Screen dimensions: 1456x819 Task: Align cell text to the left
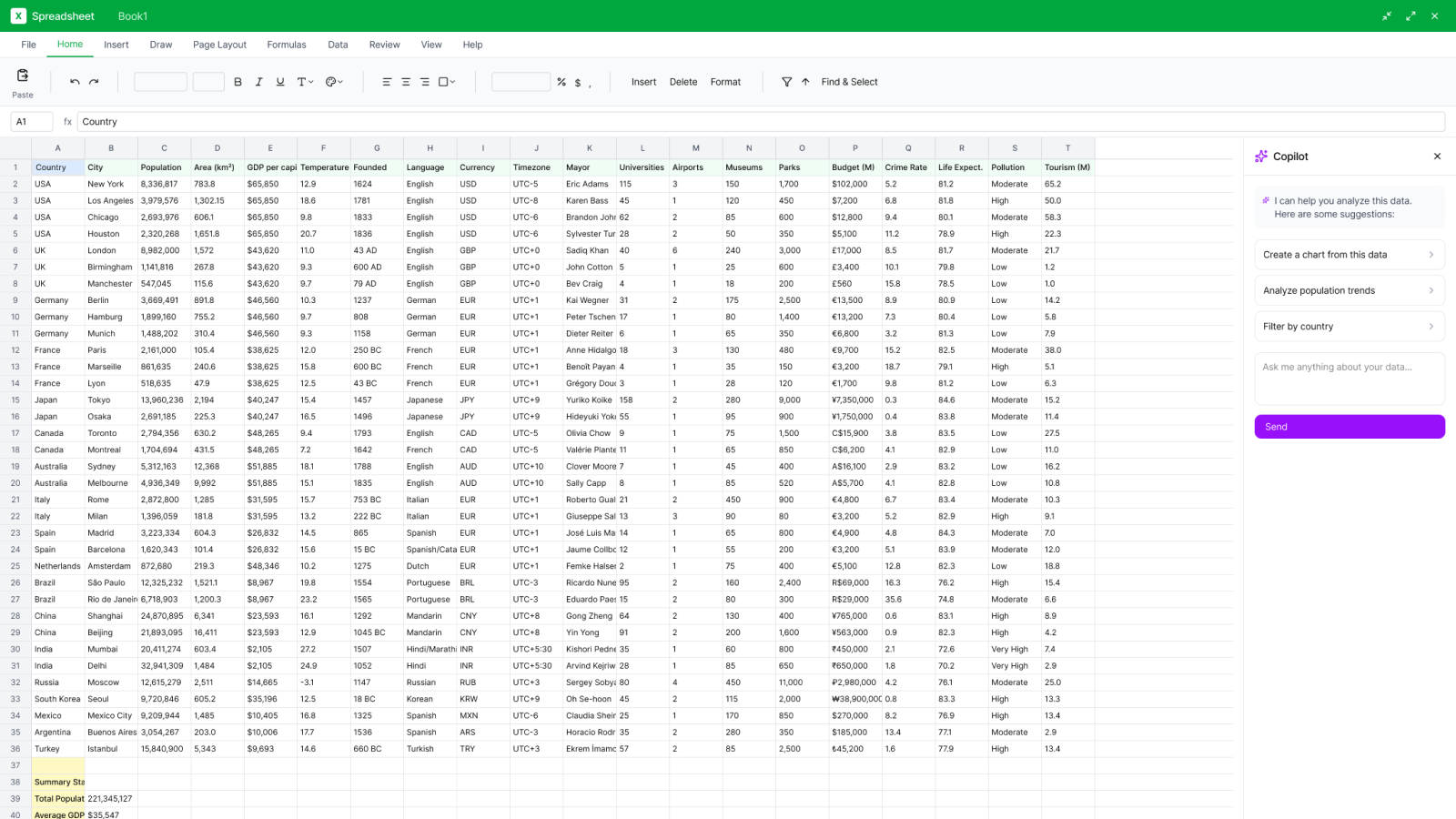pyautogui.click(x=387, y=82)
